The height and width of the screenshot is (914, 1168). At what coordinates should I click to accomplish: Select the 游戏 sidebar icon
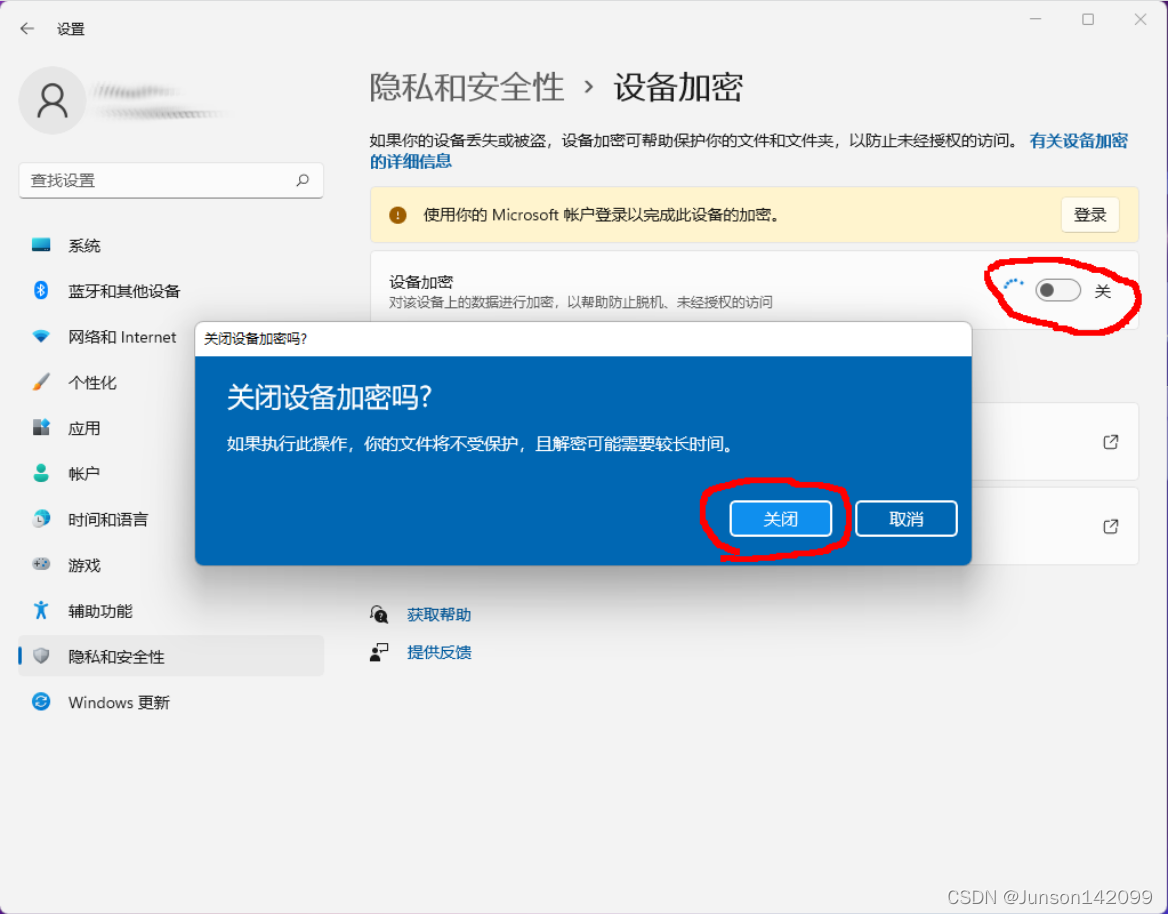pyautogui.click(x=85, y=565)
